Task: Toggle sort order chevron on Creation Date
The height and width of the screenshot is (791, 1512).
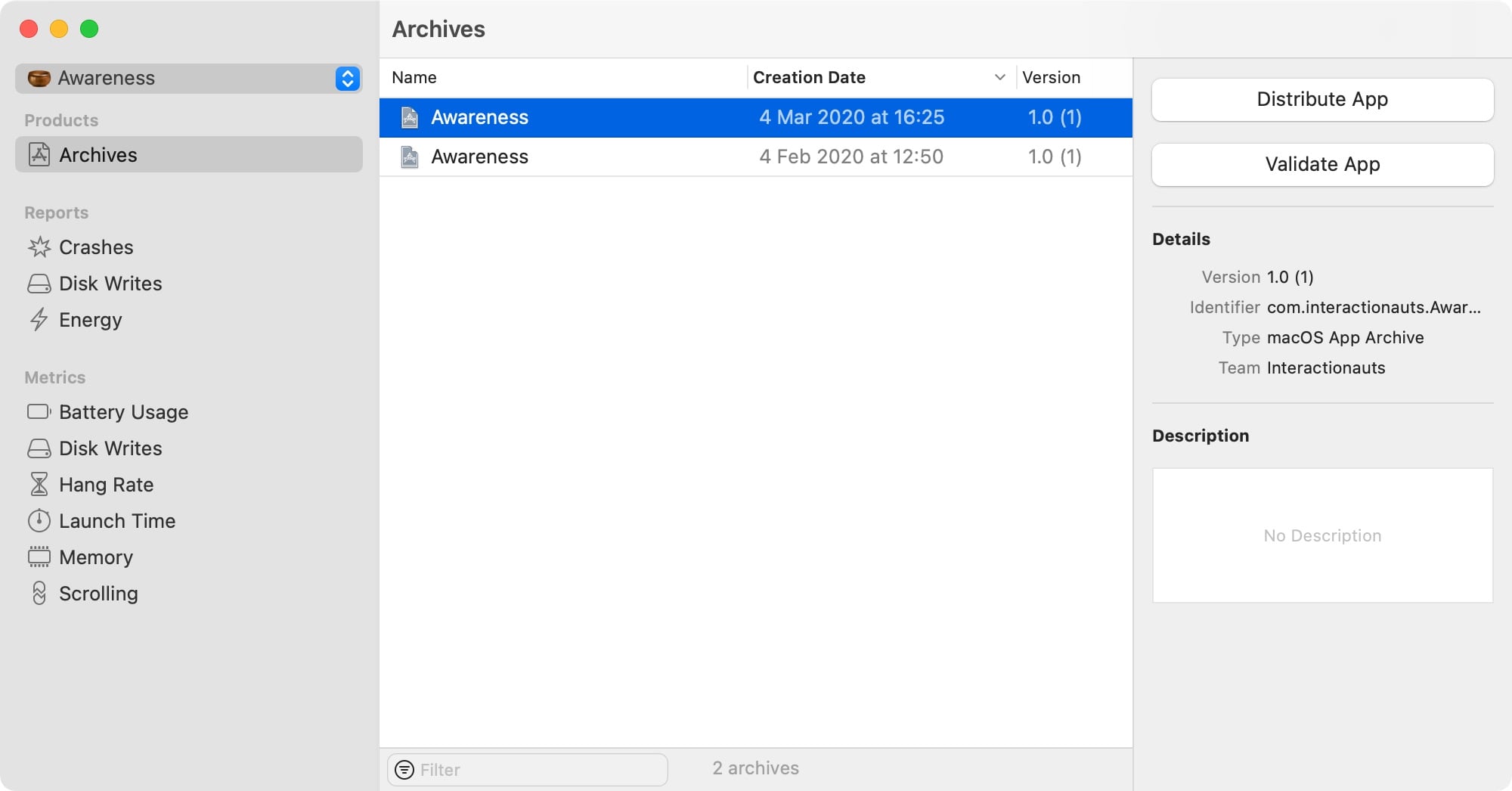Action: coord(999,77)
